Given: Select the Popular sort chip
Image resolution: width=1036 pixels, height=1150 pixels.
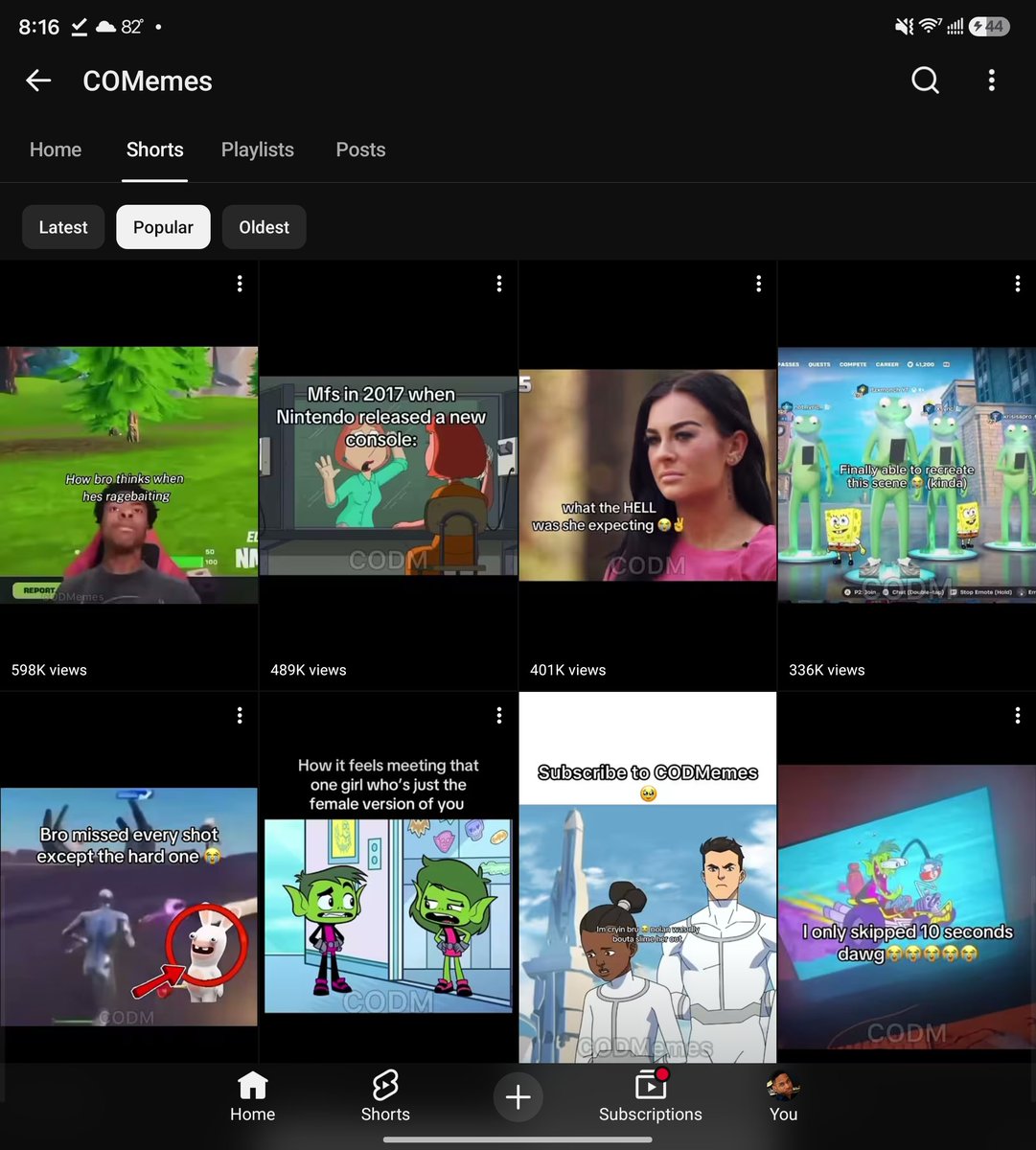Looking at the screenshot, I should coord(163,227).
